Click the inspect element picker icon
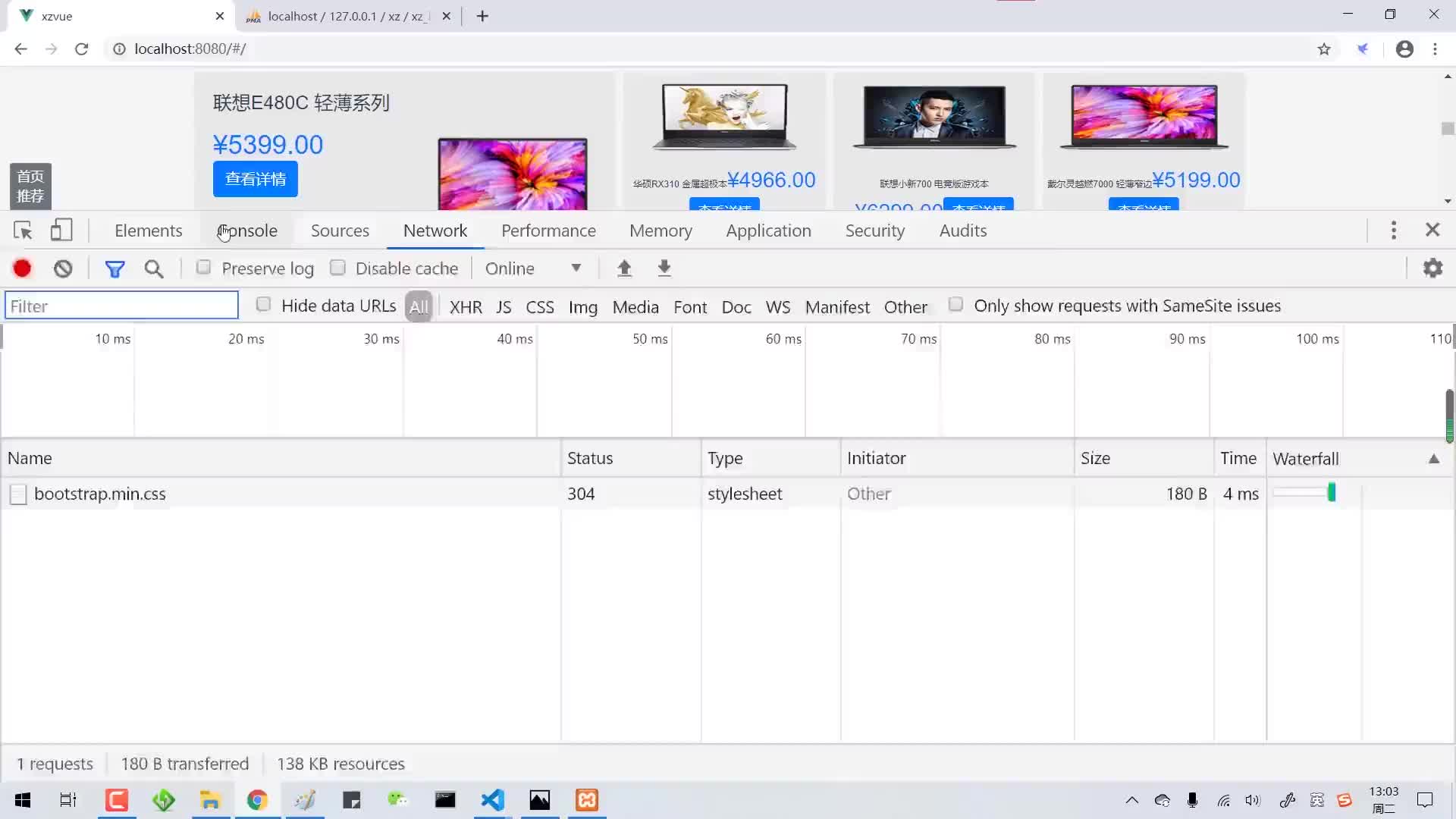 [x=23, y=231]
